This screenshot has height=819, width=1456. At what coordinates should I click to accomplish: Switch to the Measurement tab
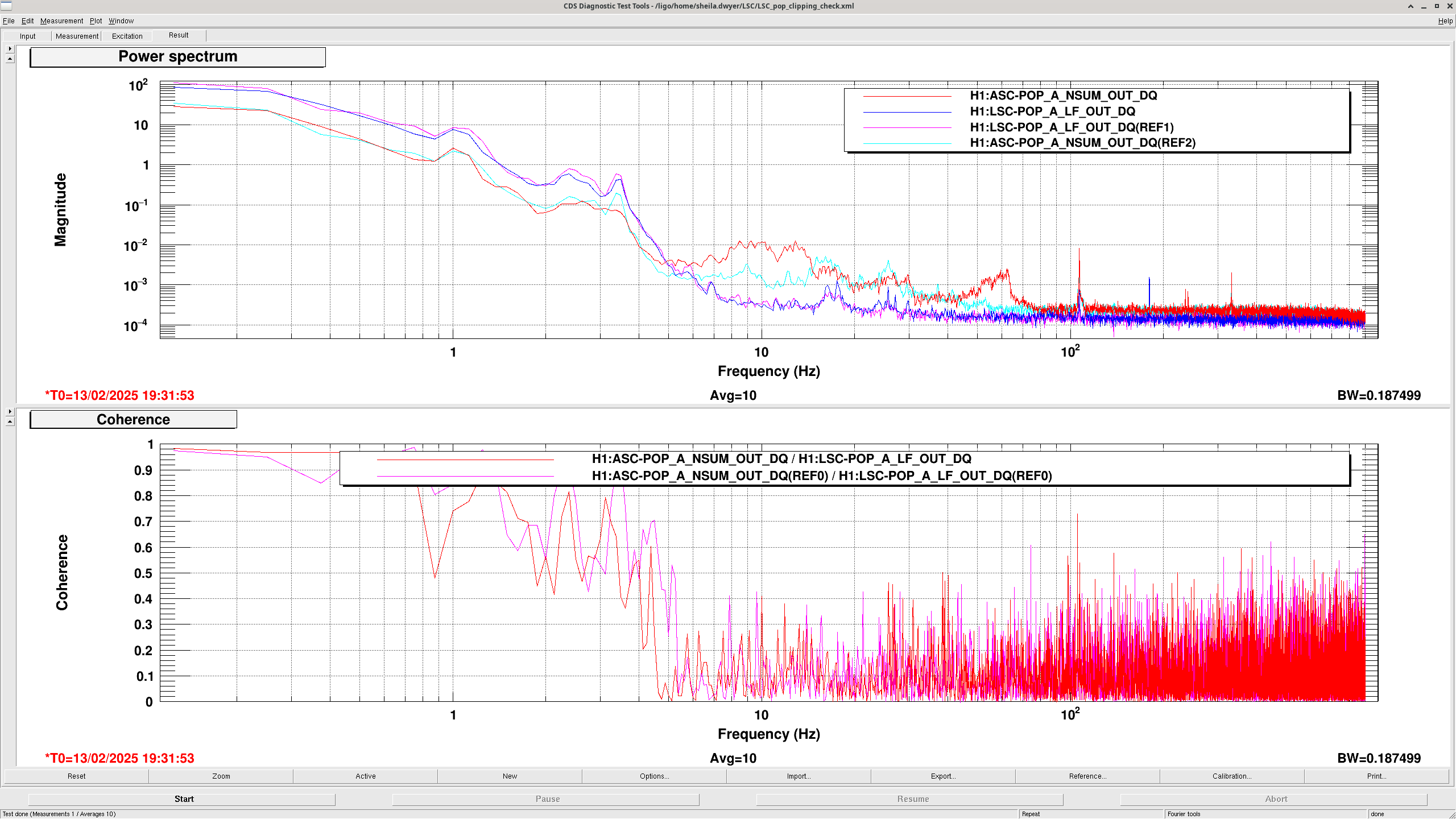(x=77, y=36)
